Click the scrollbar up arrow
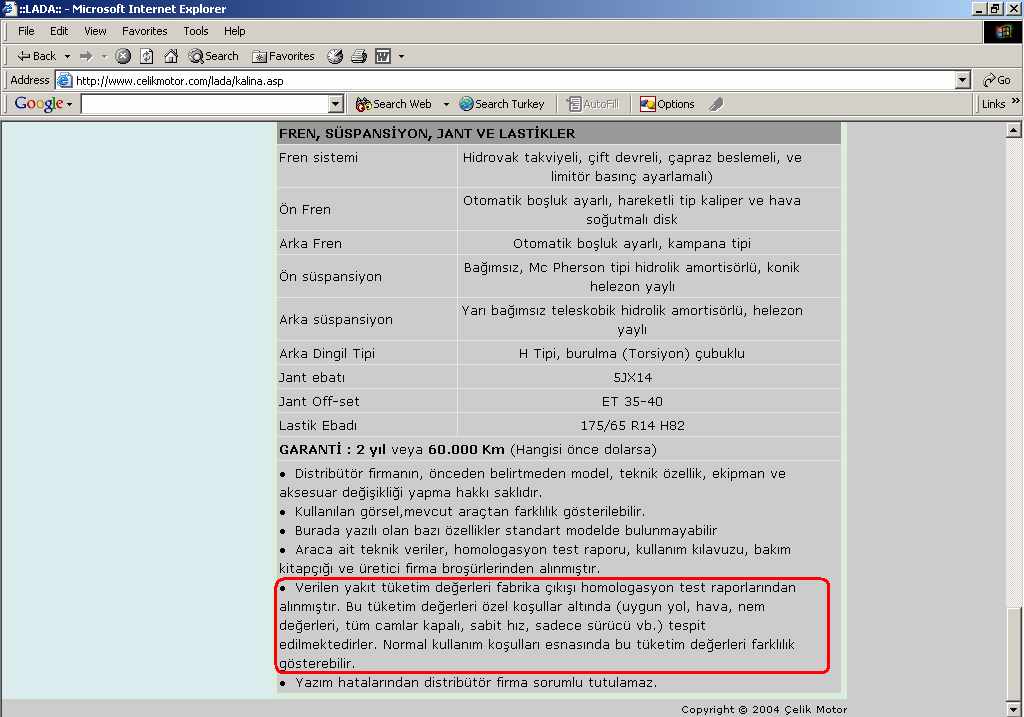The image size is (1024, 717). pos(1013,130)
